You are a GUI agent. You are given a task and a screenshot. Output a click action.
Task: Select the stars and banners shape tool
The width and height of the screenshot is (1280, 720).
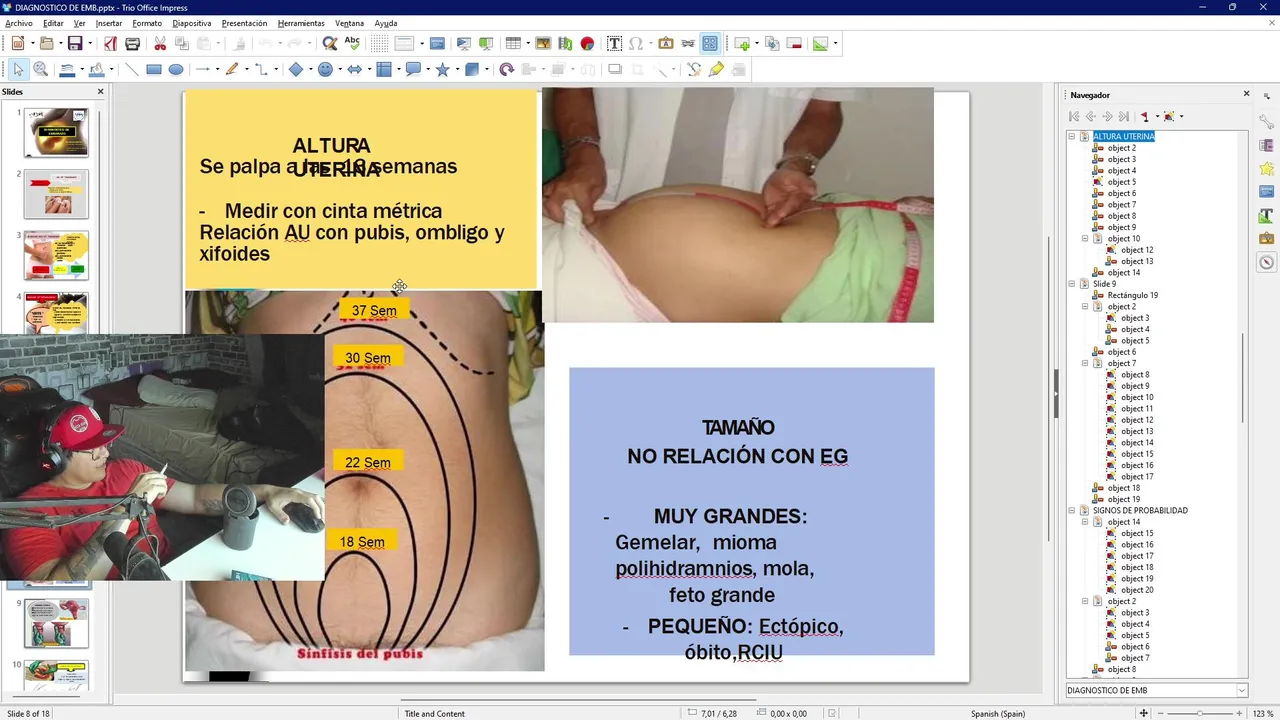tap(442, 69)
